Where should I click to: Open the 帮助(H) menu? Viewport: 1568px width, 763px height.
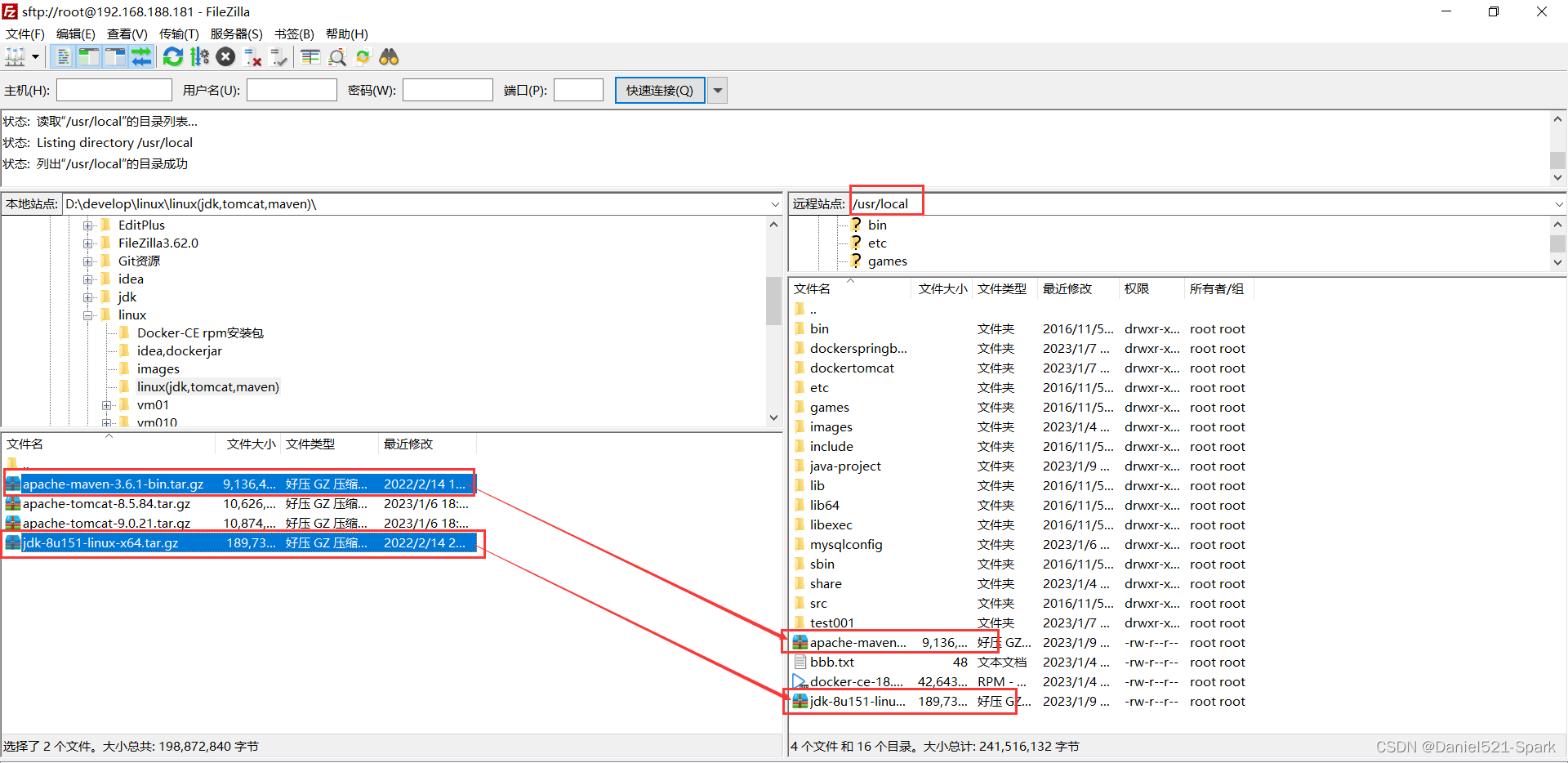click(347, 33)
